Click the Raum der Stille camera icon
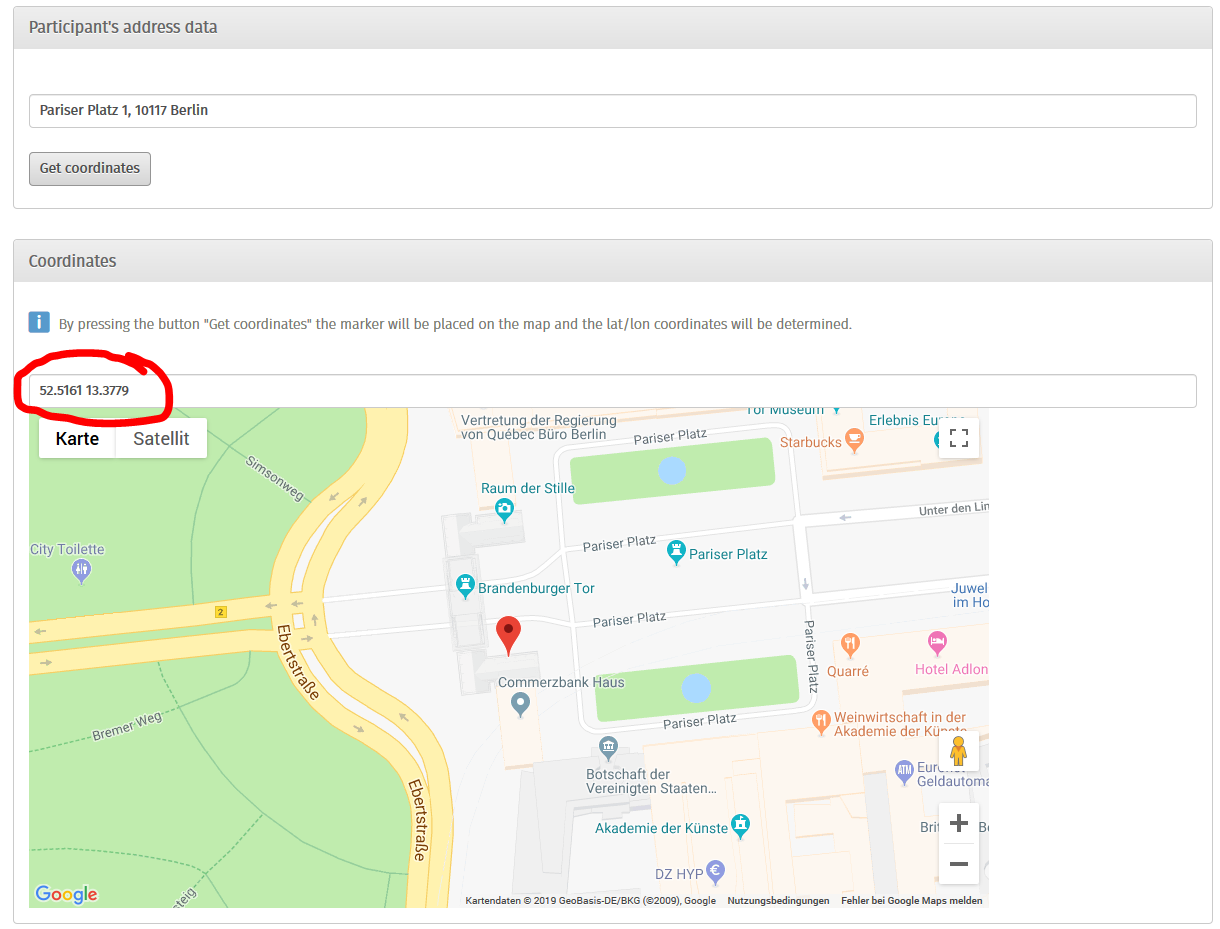The width and height of the screenshot is (1220, 929). click(504, 508)
